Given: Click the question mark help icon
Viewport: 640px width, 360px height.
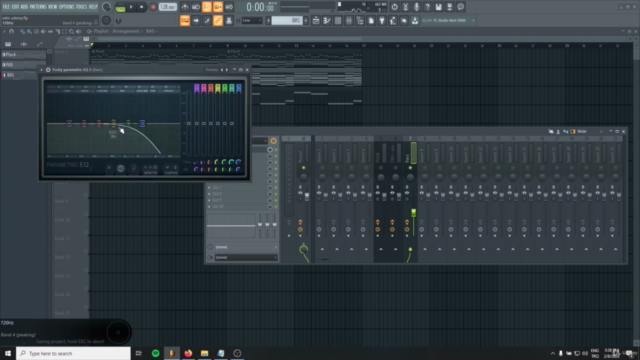Looking at the screenshot, I should point(427,7).
